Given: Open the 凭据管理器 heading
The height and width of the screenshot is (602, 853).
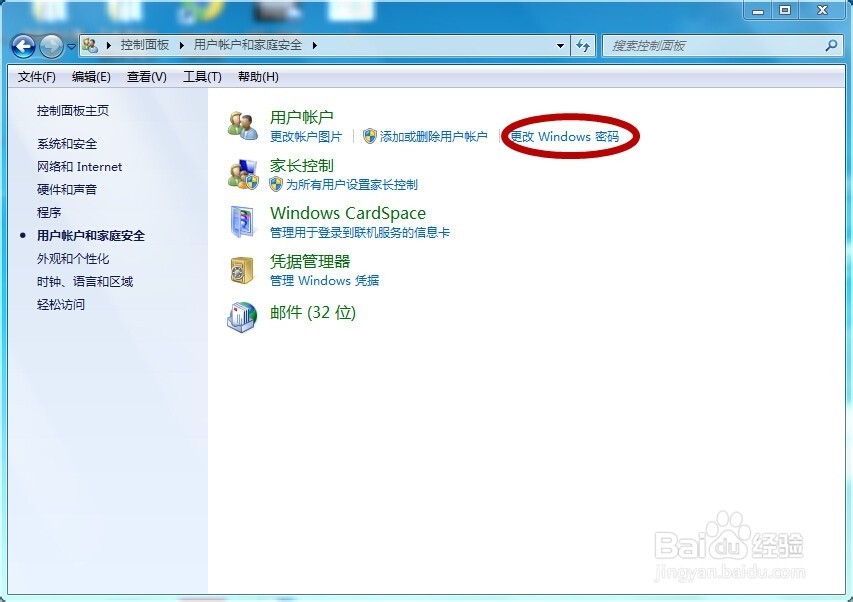Looking at the screenshot, I should point(310,262).
